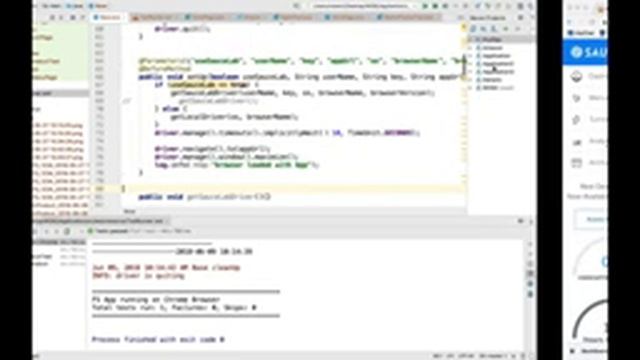The image size is (640, 360).
Task: Click the plus icon in Maven Projects toolbar
Action: click(505, 29)
